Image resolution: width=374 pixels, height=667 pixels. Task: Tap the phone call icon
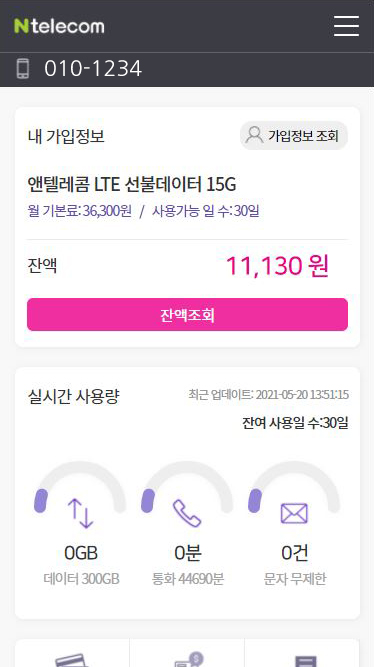[x=187, y=513]
